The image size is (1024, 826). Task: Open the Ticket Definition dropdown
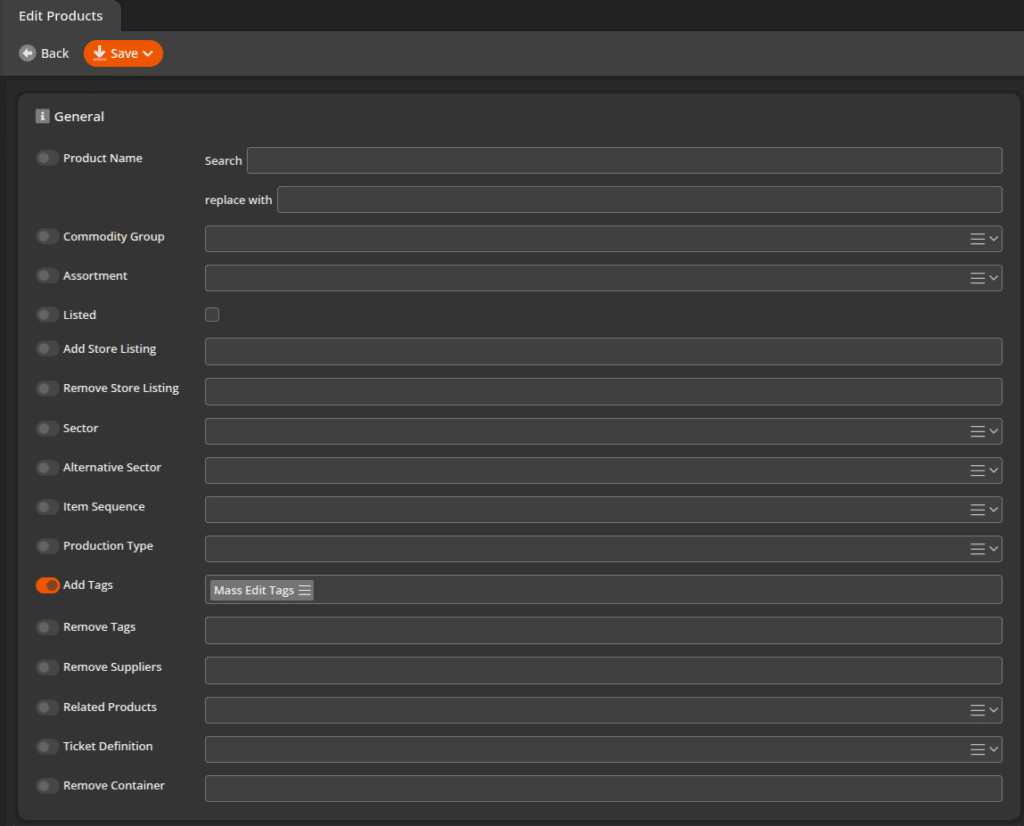(x=993, y=749)
